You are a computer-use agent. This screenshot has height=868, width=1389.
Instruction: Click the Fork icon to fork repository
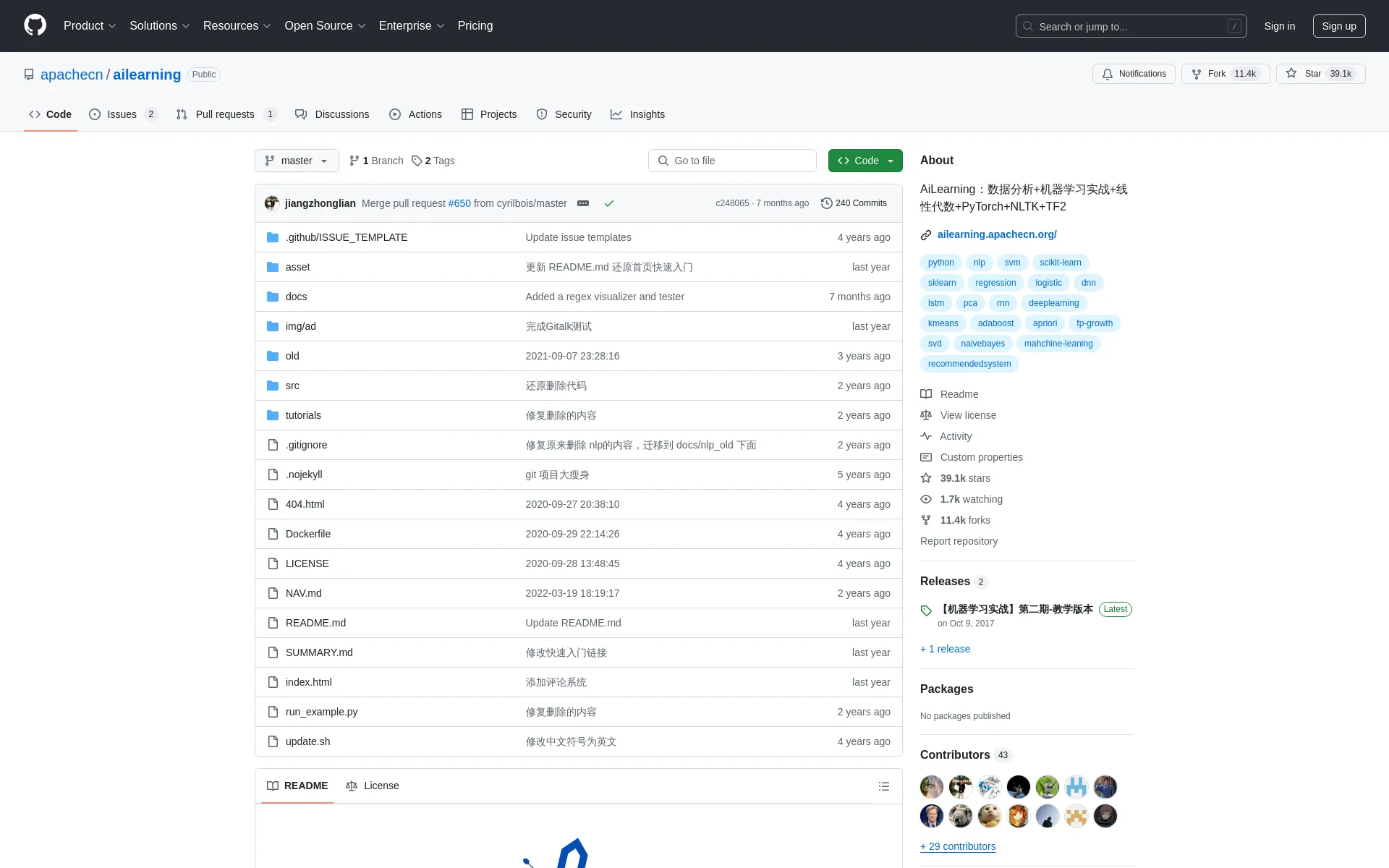(1197, 73)
